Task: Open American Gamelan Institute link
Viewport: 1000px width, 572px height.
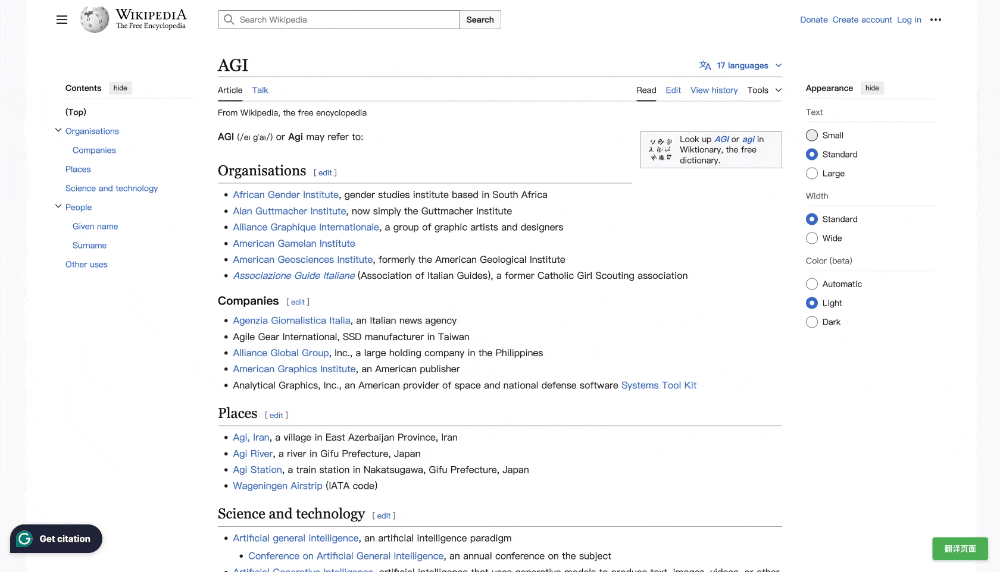Action: [294, 244]
